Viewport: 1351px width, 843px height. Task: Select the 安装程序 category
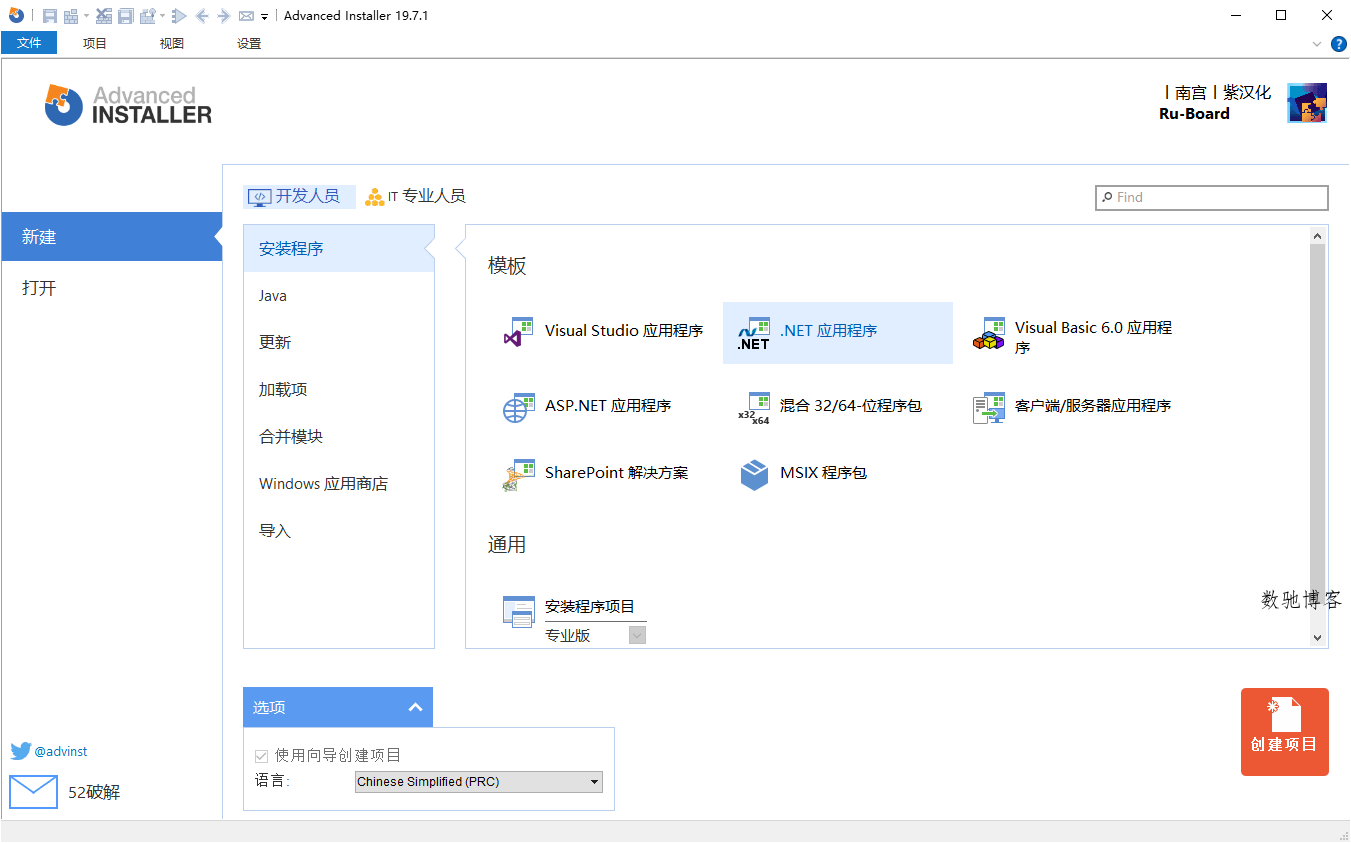tap(339, 248)
